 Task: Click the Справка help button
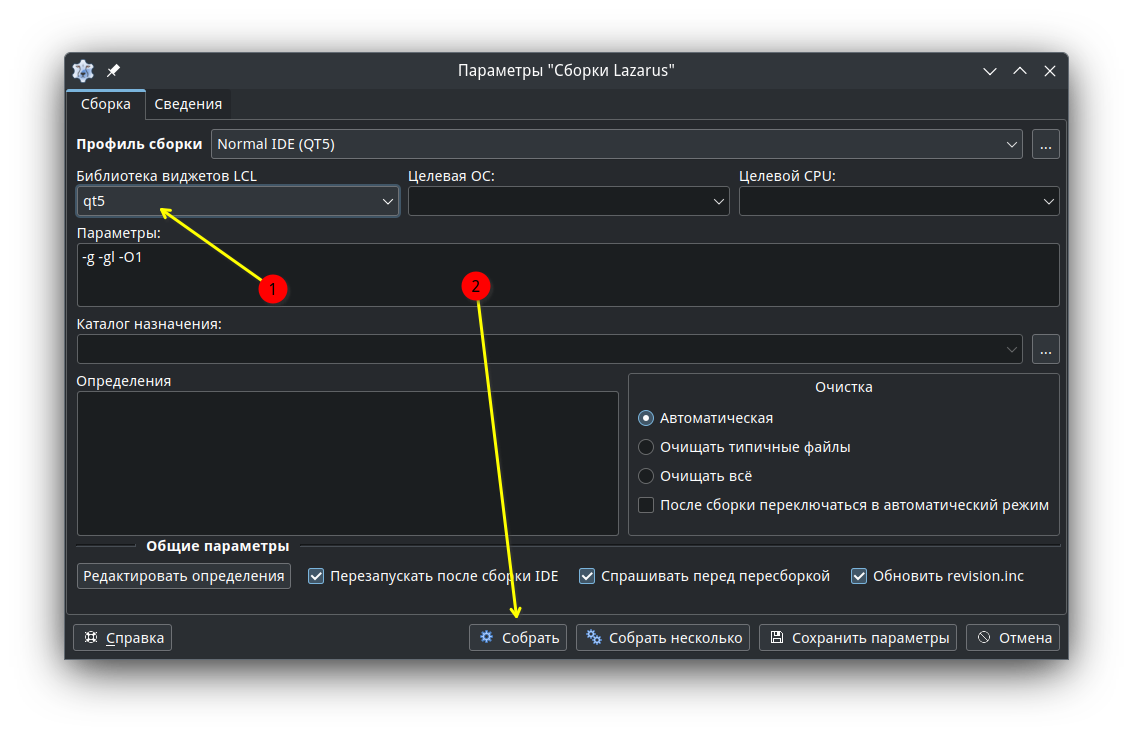[122, 637]
